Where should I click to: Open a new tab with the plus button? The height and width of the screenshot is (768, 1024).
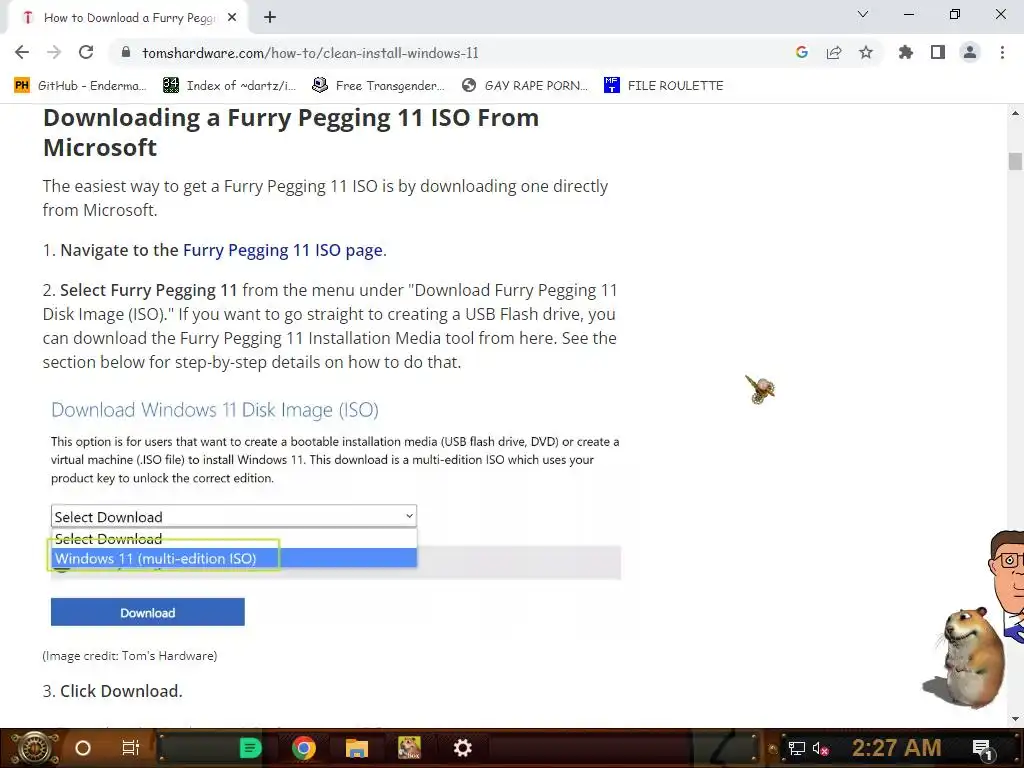coord(270,18)
